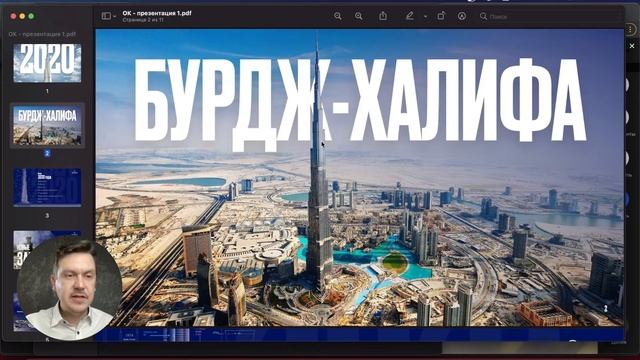640x360 pixels.
Task: Click the page 2 number badge in sidebar
Action: (x=47, y=153)
